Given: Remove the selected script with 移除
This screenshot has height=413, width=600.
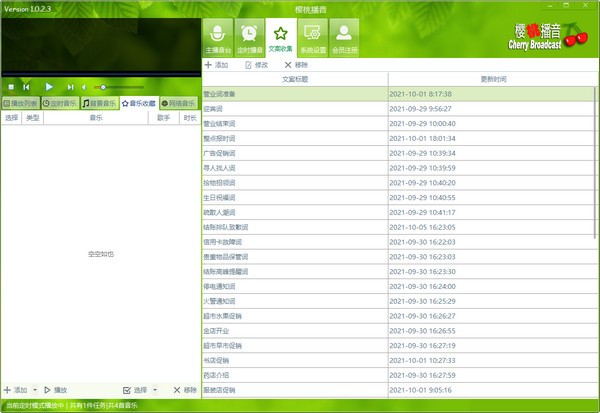Looking at the screenshot, I should [296, 65].
